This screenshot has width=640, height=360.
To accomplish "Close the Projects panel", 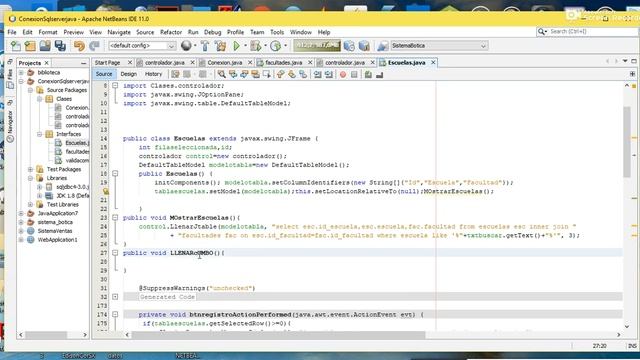I will click(47, 63).
